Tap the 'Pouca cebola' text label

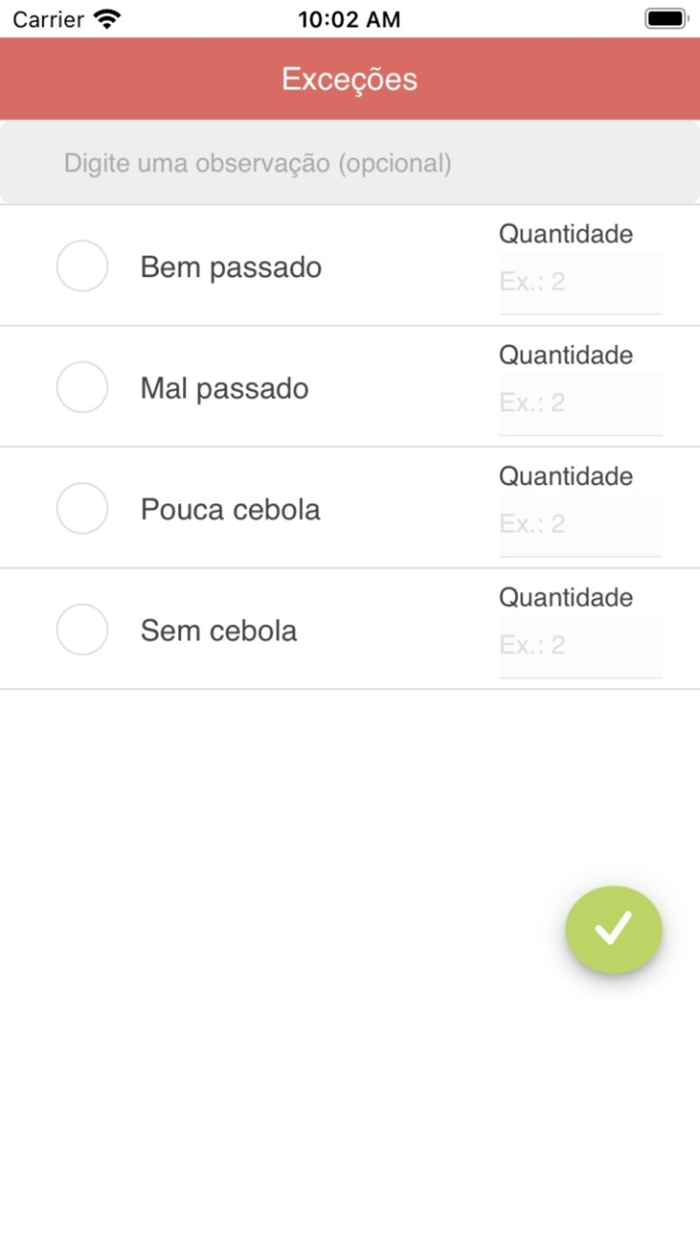[230, 510]
